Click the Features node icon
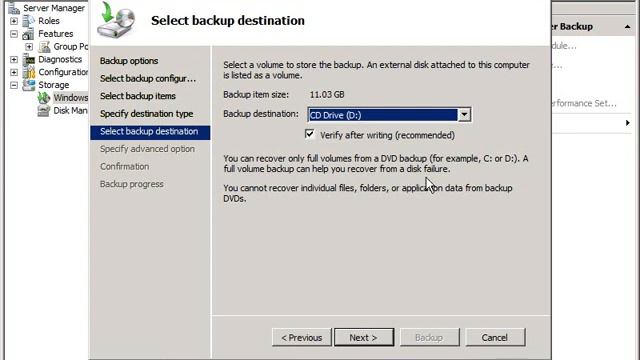640x360 pixels. pyautogui.click(x=29, y=34)
